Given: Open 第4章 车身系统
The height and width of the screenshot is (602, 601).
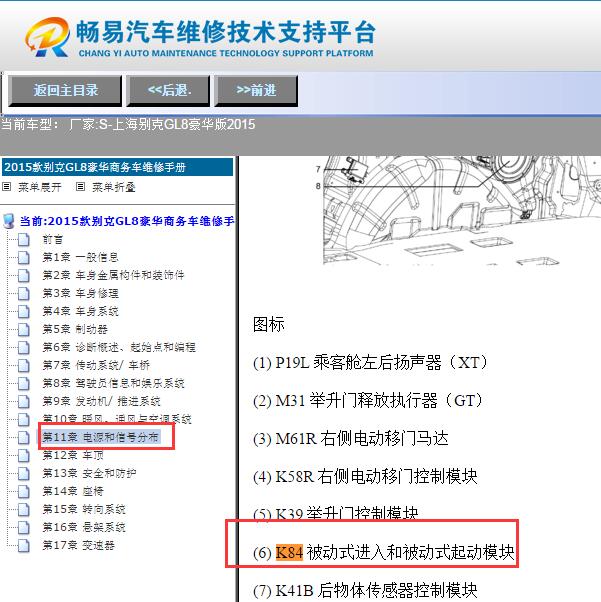Looking at the screenshot, I should pos(81,311).
